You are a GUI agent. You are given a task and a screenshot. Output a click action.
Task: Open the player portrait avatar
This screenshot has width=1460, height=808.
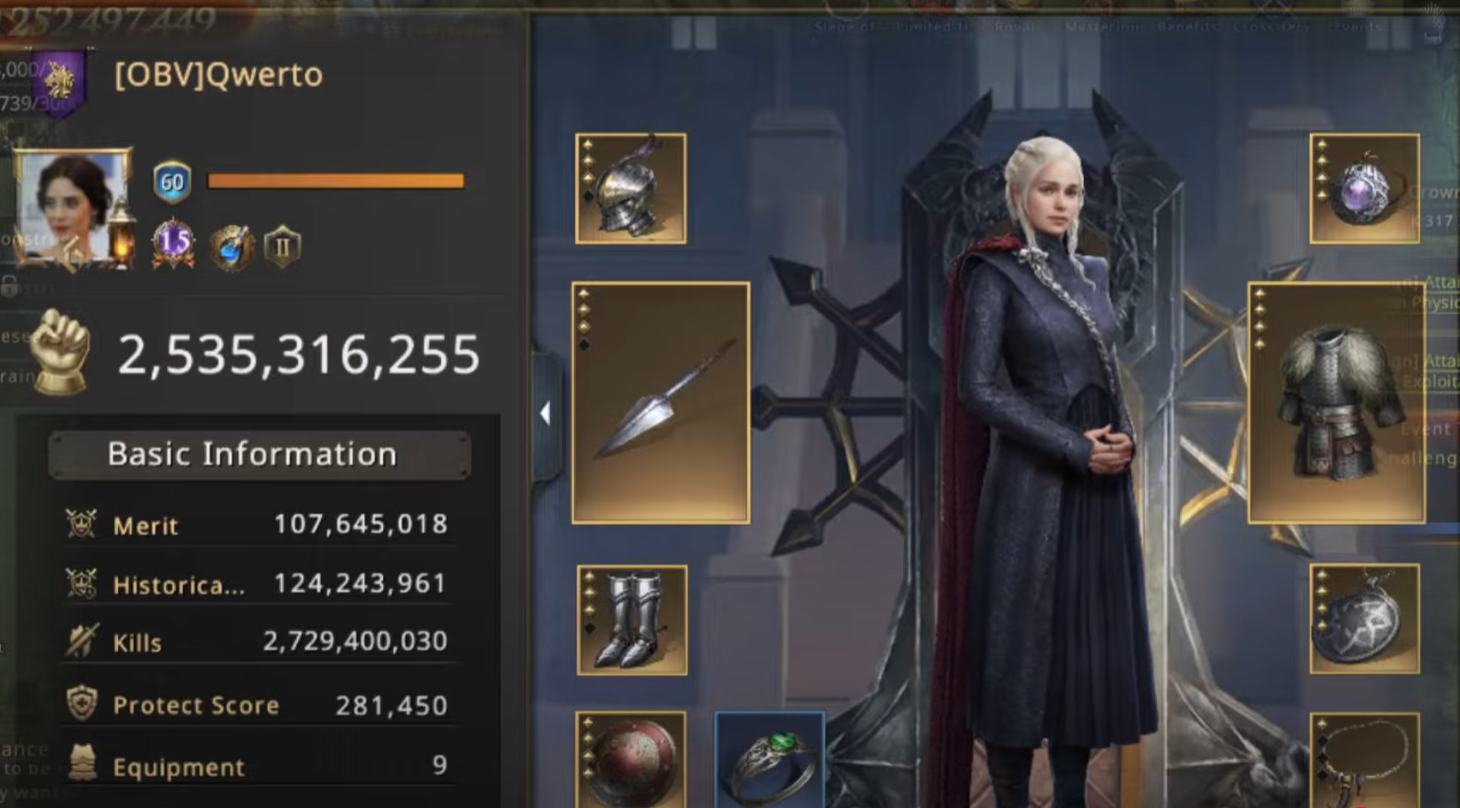tap(72, 208)
